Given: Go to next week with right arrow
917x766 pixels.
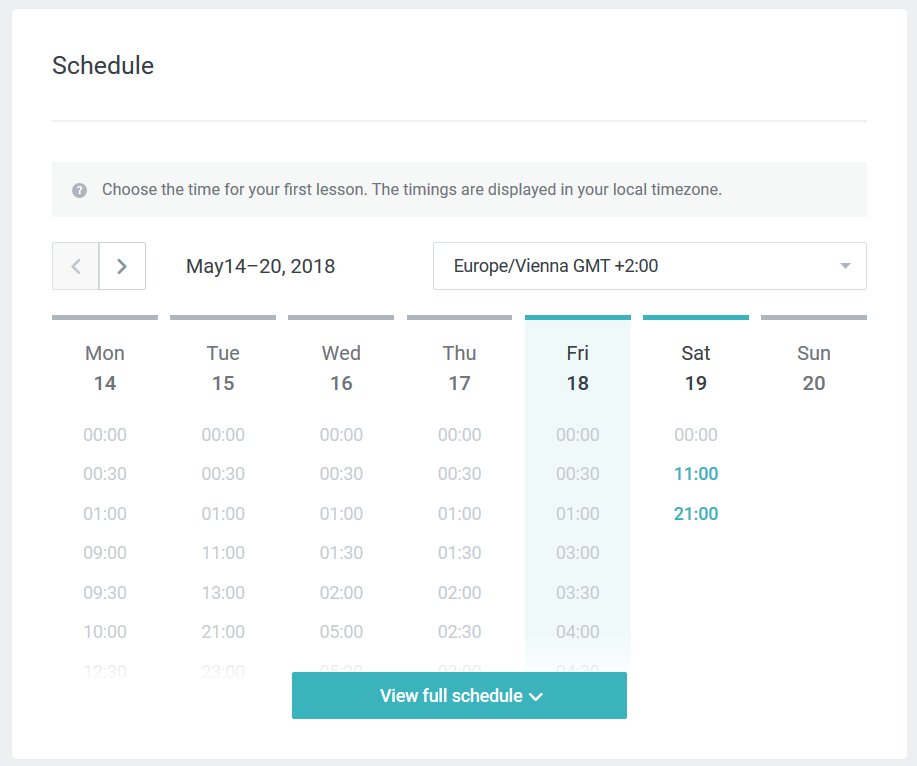Looking at the screenshot, I should tap(122, 266).
